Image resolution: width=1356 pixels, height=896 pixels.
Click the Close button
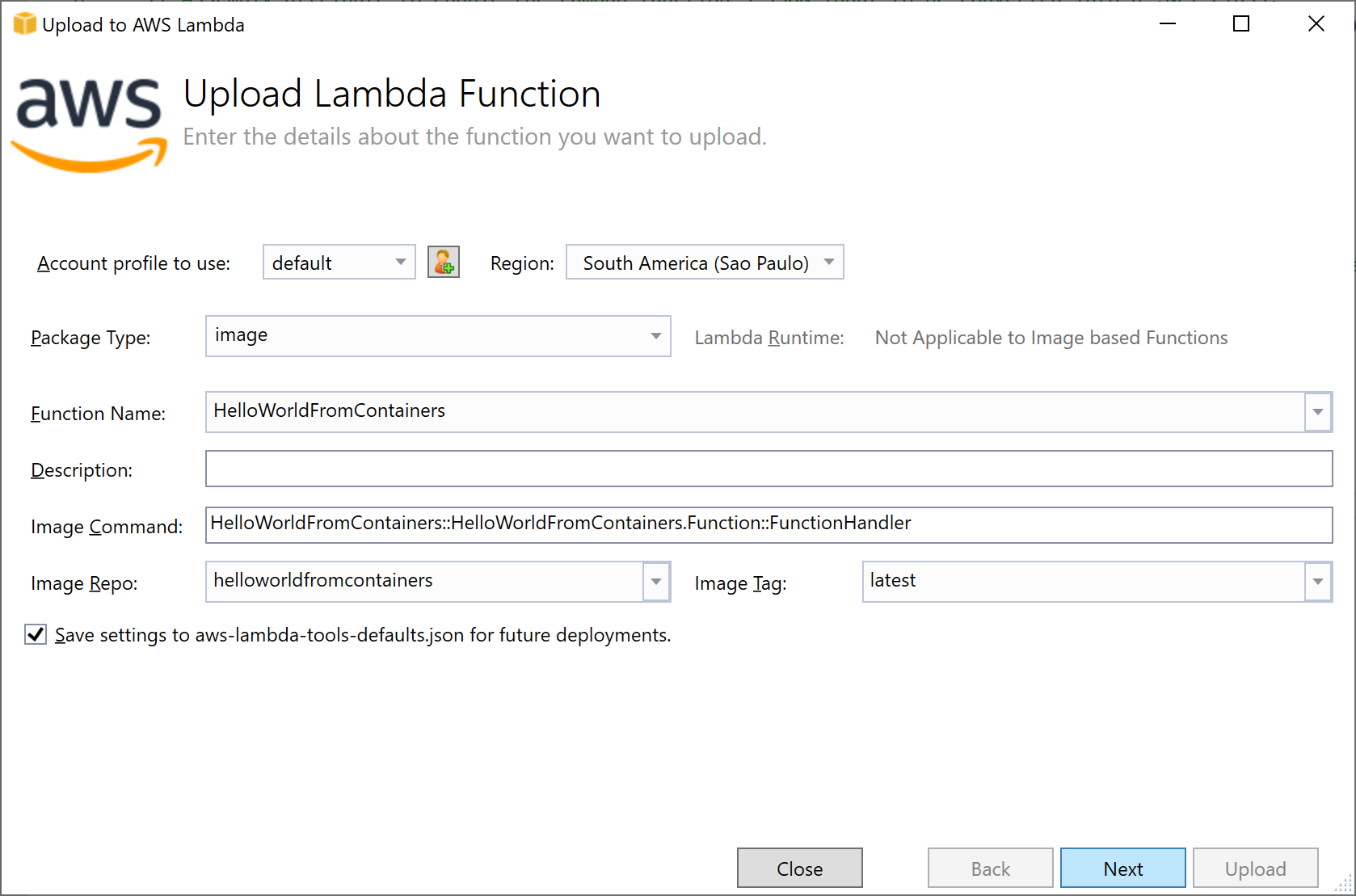(x=800, y=869)
